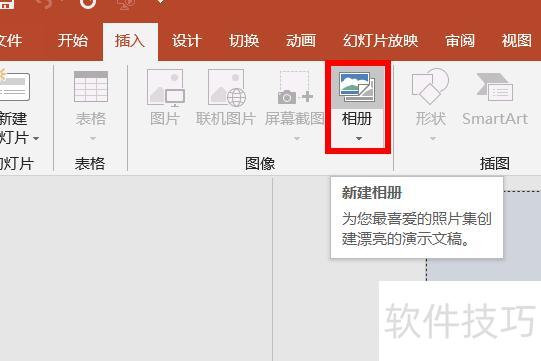The width and height of the screenshot is (541, 361).
Task: Expand the 表格 dropdown arrow
Action: (92, 139)
